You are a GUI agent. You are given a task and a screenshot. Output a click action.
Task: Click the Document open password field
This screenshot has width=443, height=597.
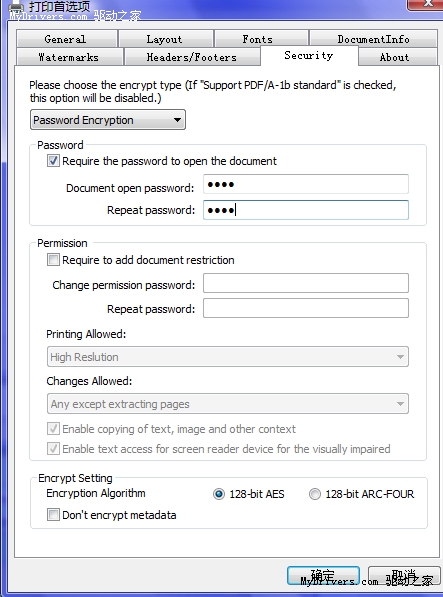click(306, 184)
